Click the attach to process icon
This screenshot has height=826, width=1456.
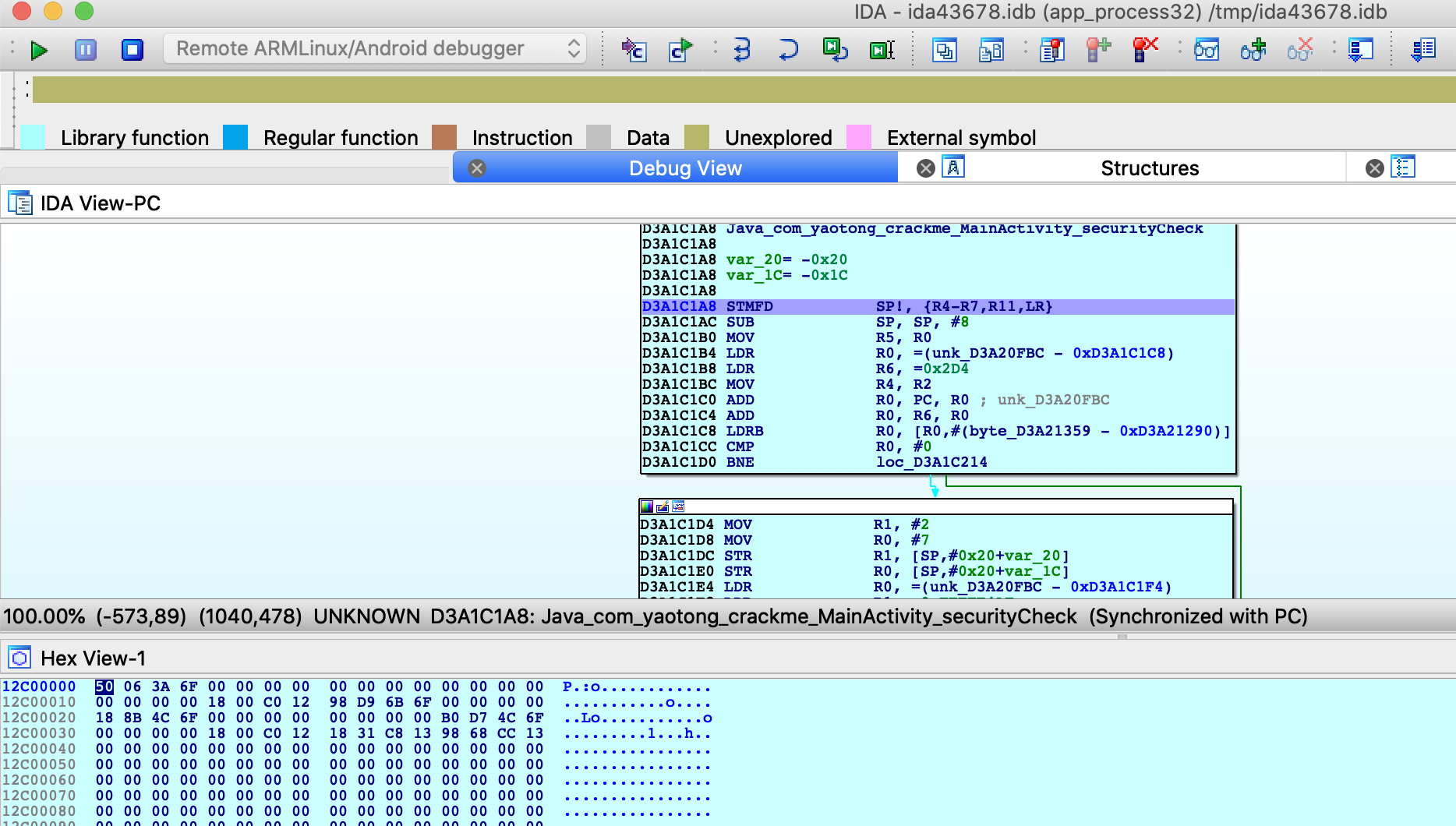click(634, 50)
